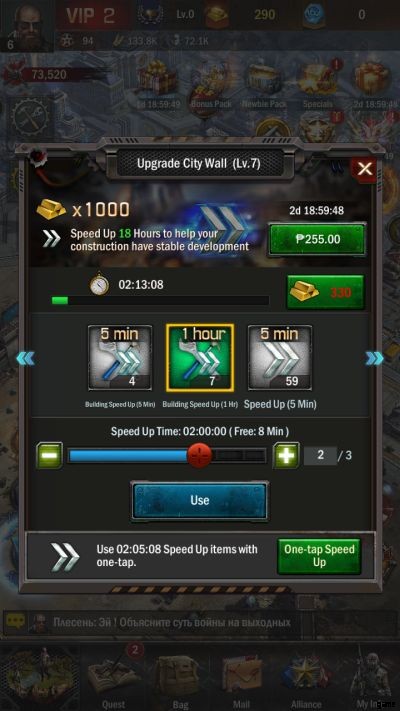Click the speed-up quantity slider handle
The image size is (400, 711).
pyautogui.click(x=200, y=455)
